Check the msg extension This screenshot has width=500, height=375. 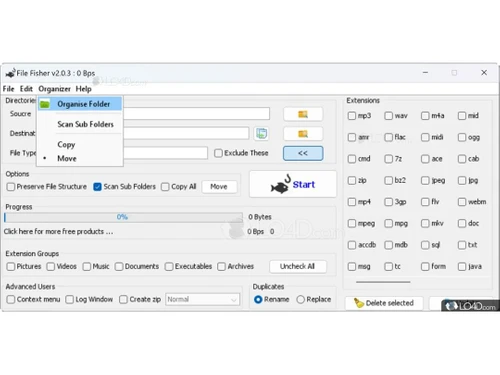[x=352, y=266]
